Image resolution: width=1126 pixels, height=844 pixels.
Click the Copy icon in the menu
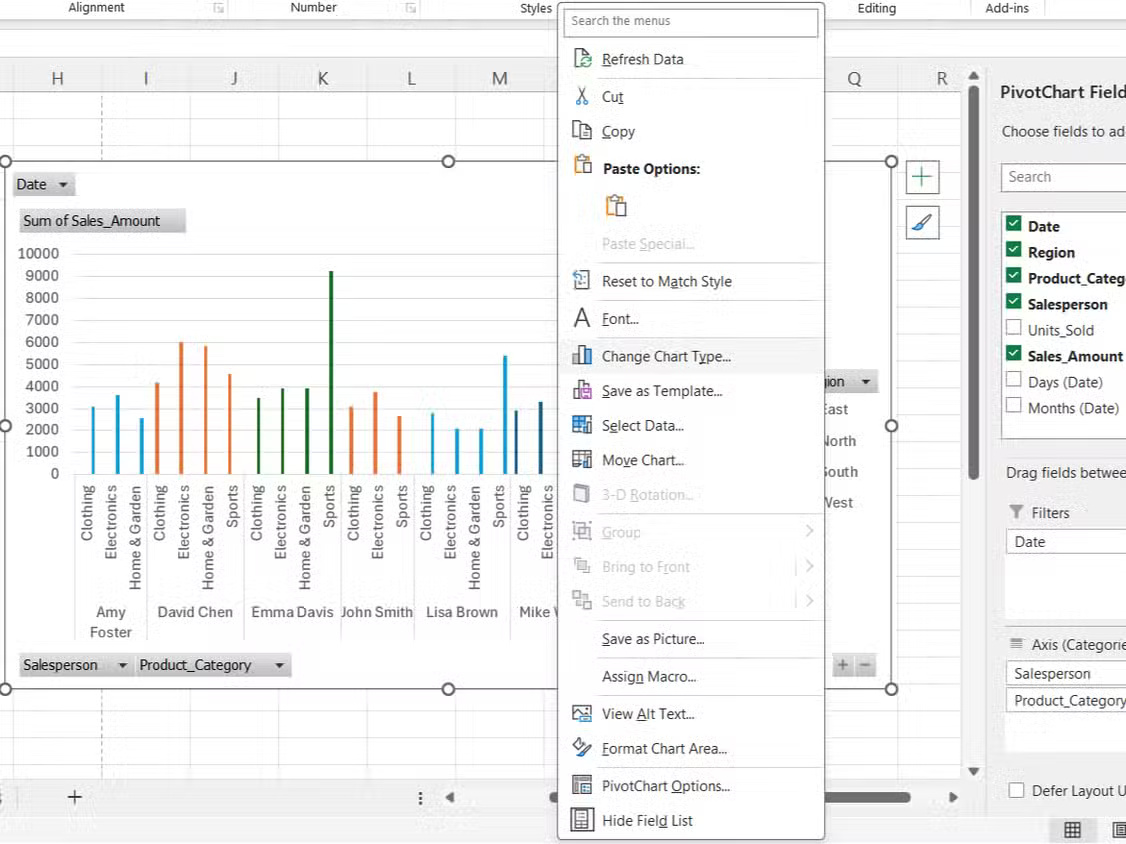tap(583, 131)
